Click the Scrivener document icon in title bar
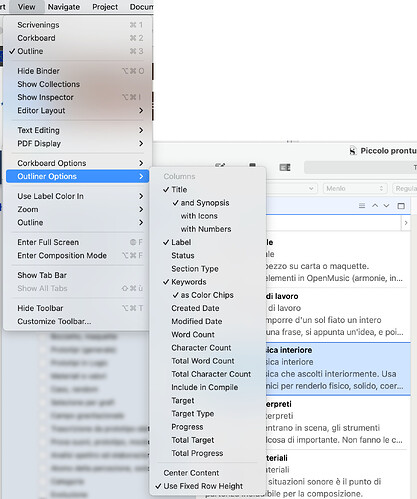The image size is (417, 499). coord(353,151)
